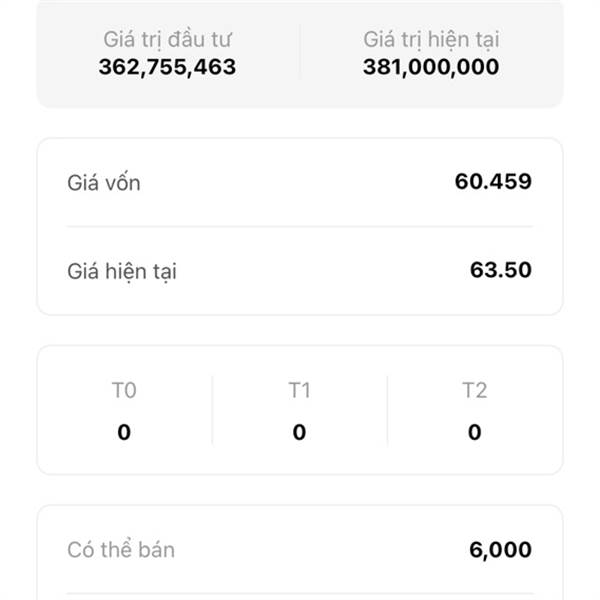Viewport: 600px width, 600px height.
Task: Tap the T0 column header
Action: click(x=124, y=390)
